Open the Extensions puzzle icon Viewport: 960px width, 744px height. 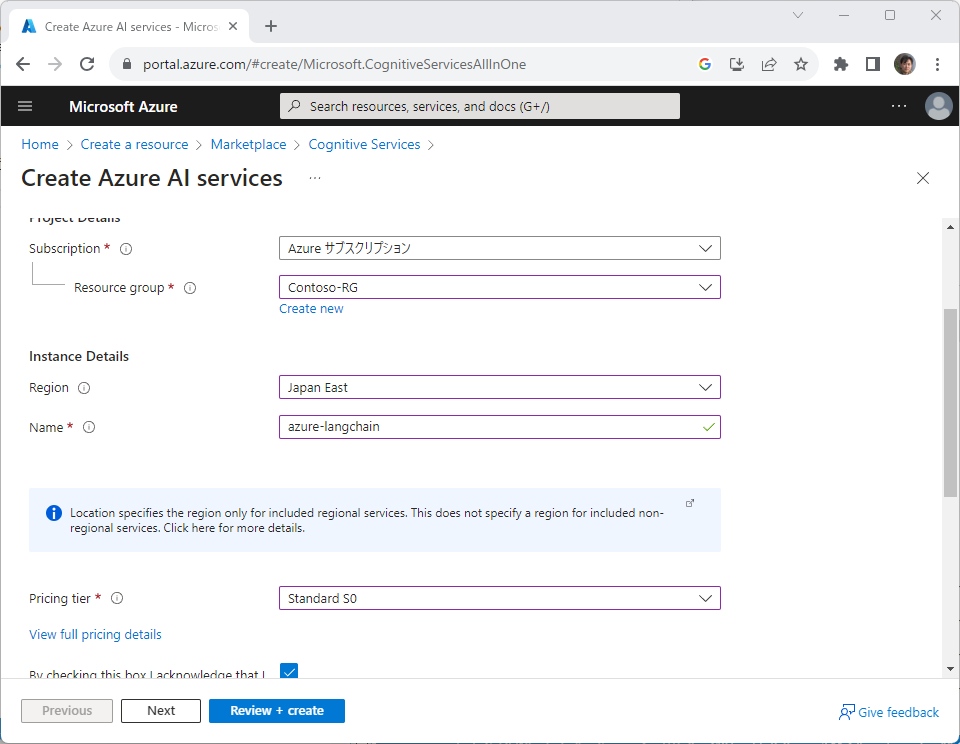point(841,64)
